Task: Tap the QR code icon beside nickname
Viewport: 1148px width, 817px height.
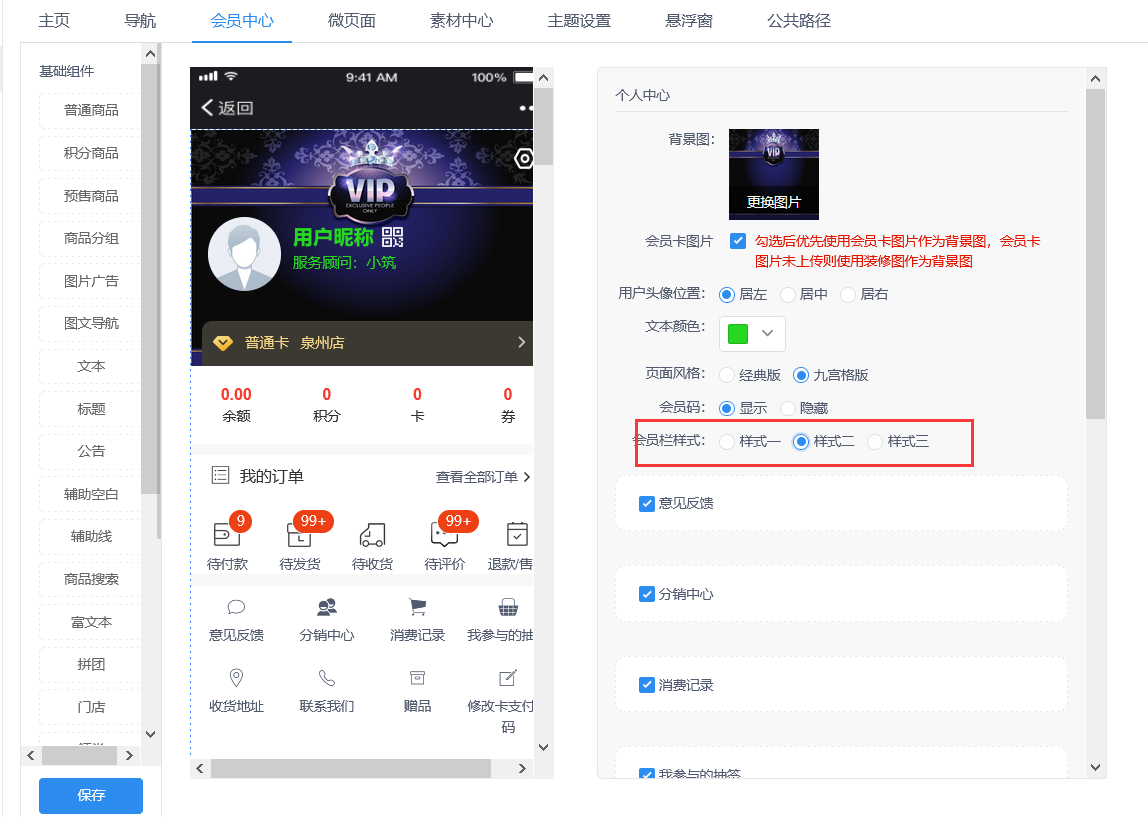Action: (392, 237)
